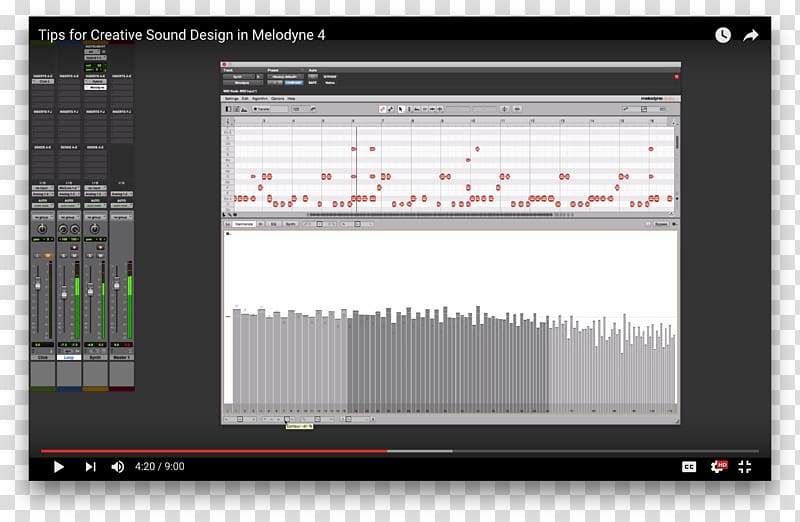This screenshot has width=800, height=522.
Task: Click the Master 1 volume fader
Action: [116, 285]
